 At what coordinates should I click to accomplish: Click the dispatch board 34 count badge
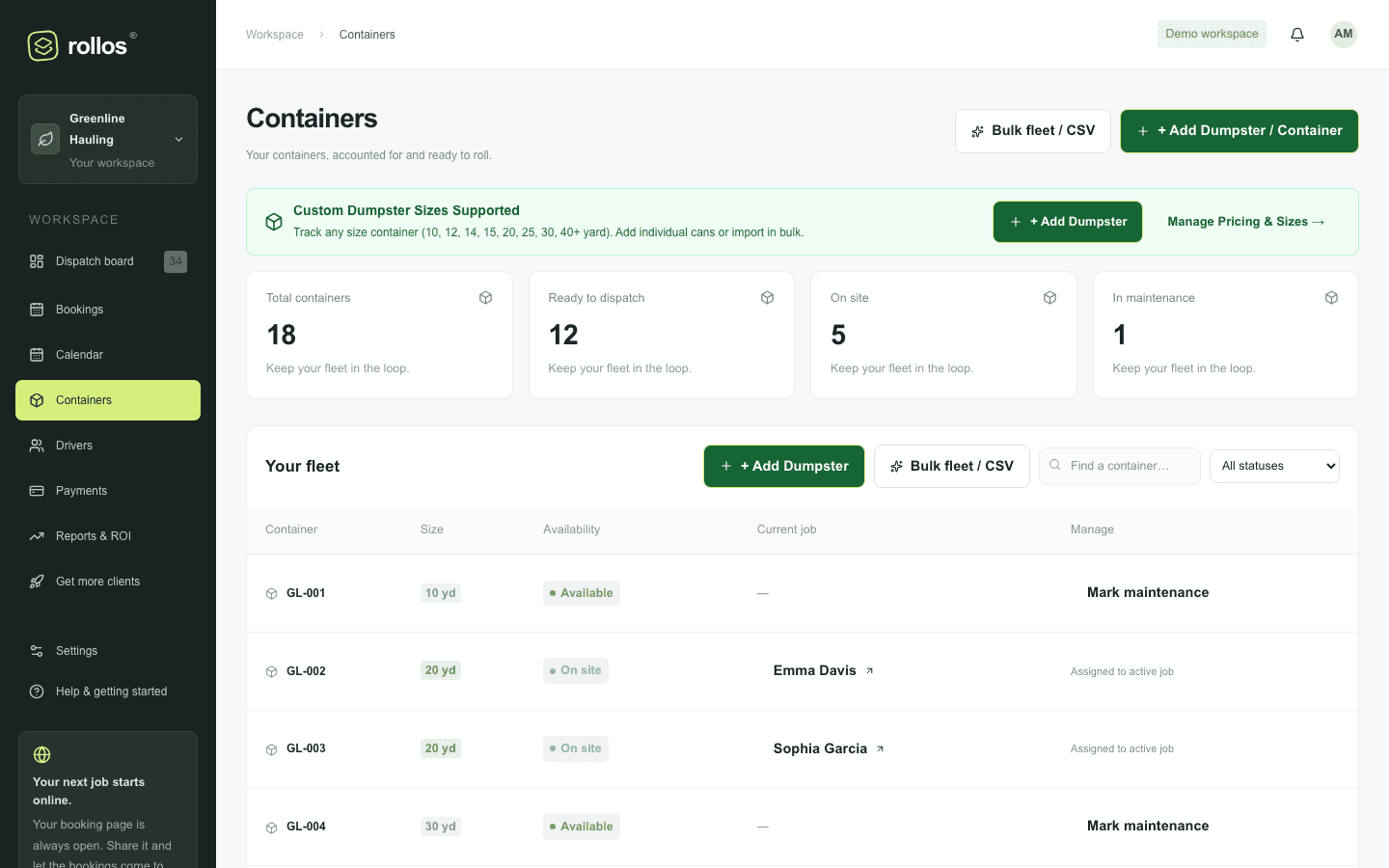point(176,261)
